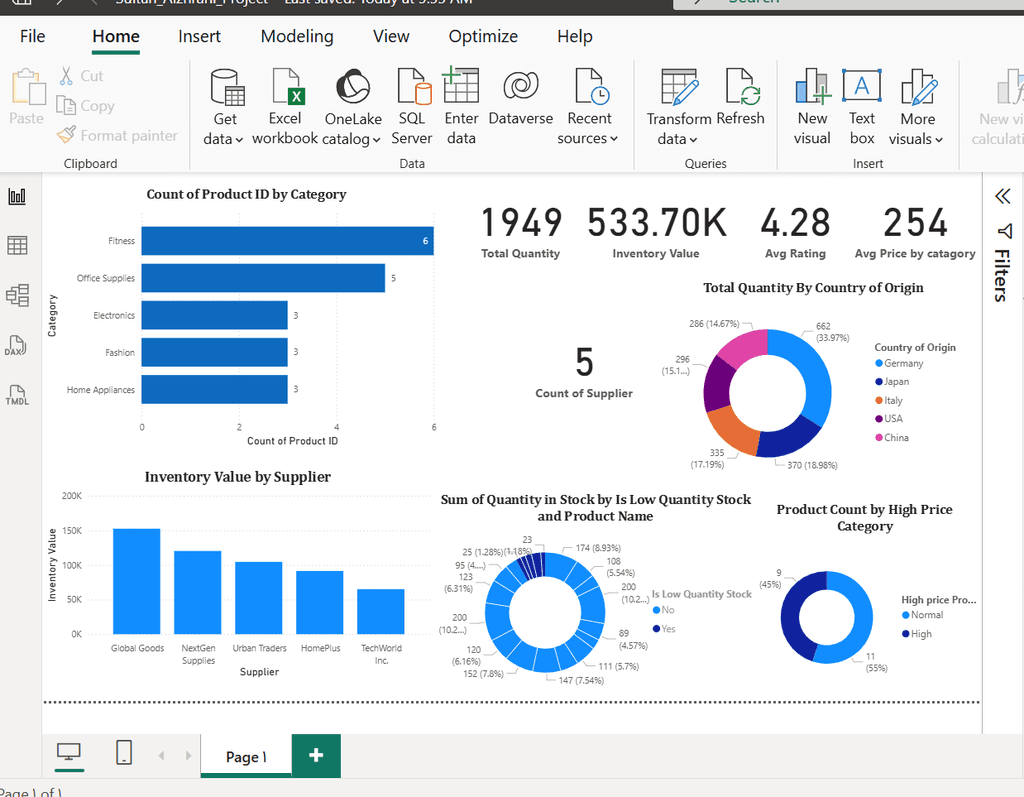1024x797 pixels.
Task: Select the Page 1 tab
Action: (x=246, y=757)
